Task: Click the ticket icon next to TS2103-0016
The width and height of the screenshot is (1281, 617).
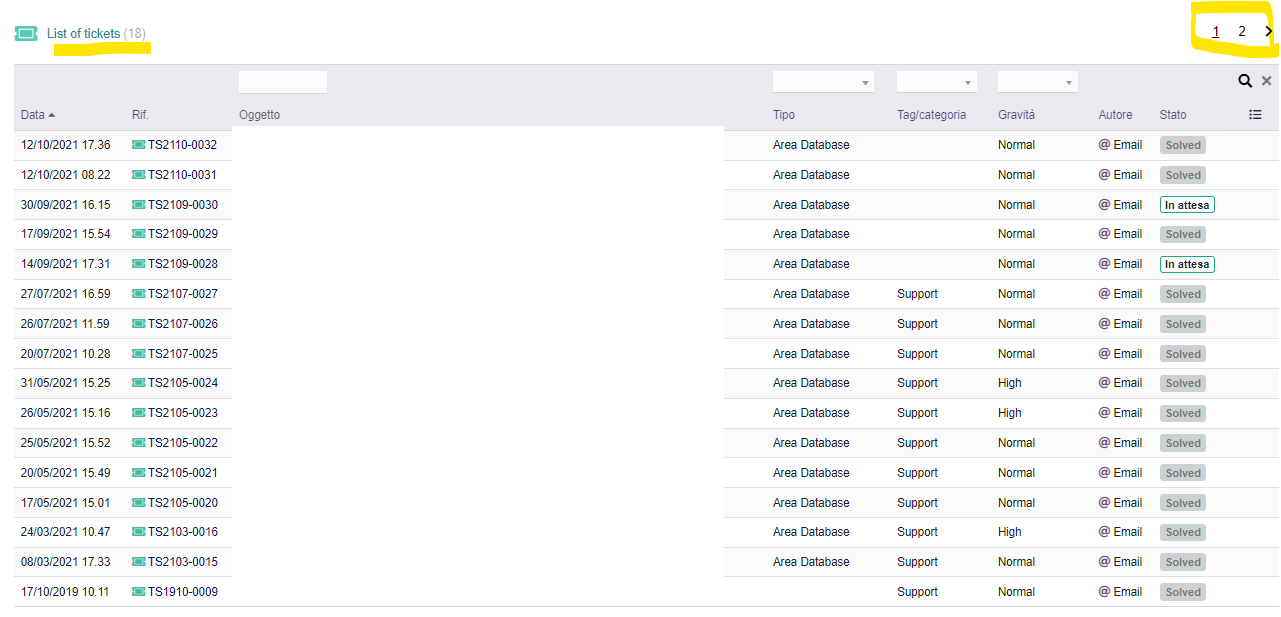Action: tap(138, 532)
